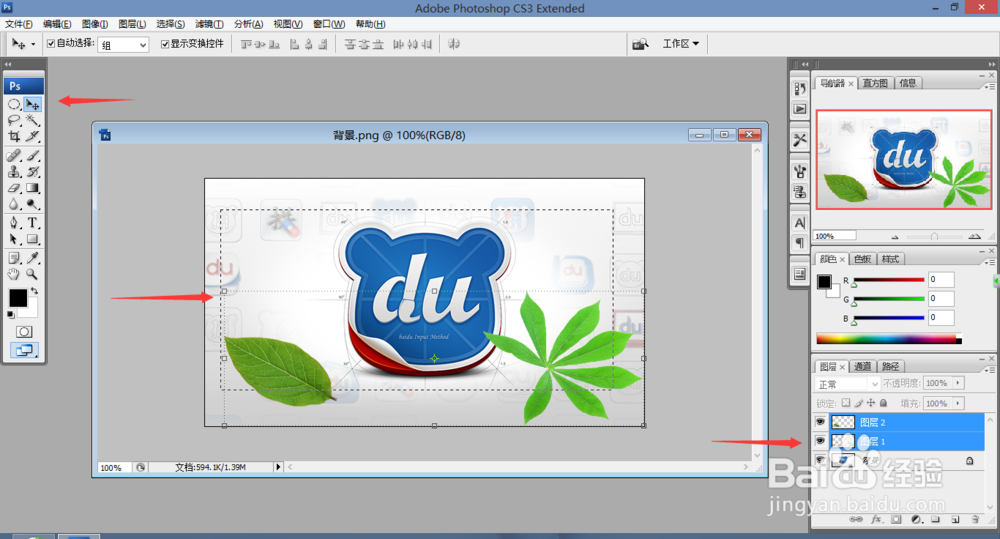
Task: Add layer mask in Layers panel
Action: tap(896, 519)
